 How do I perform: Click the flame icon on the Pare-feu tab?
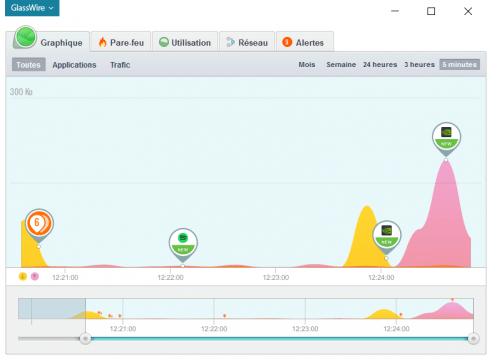pos(103,42)
